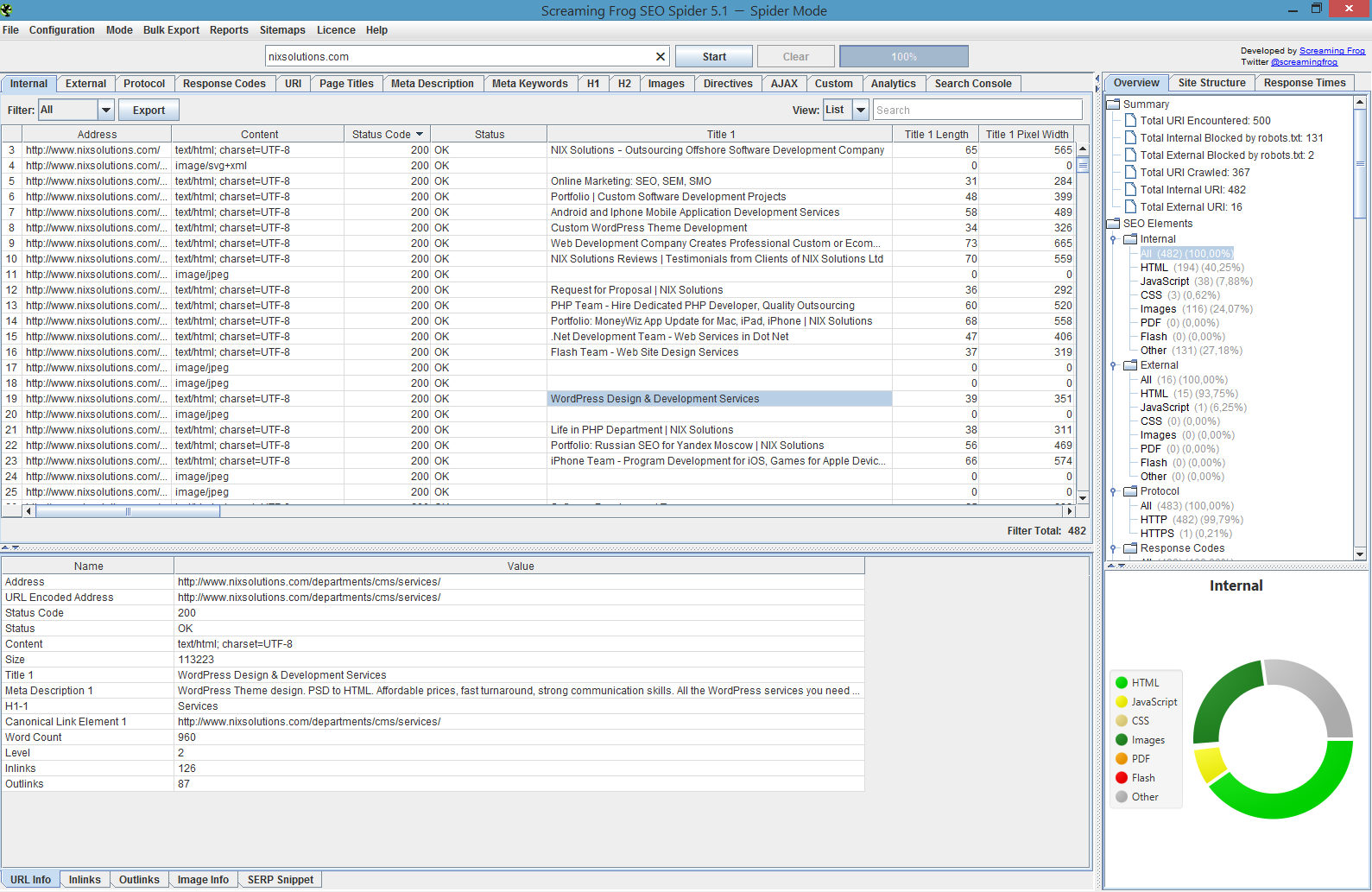Collapse the Internal tree node

1113,239
